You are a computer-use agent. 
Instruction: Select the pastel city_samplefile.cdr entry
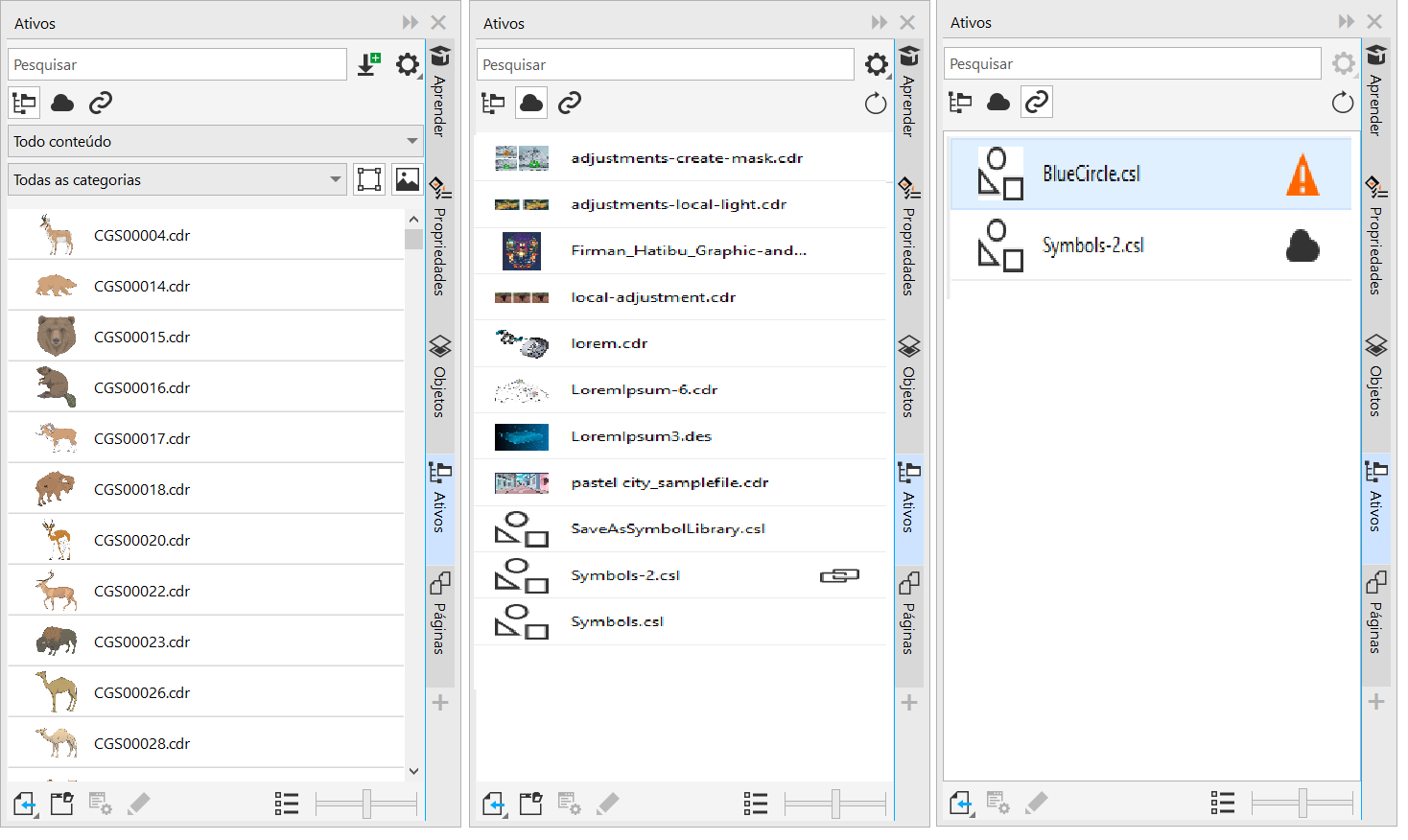(669, 482)
